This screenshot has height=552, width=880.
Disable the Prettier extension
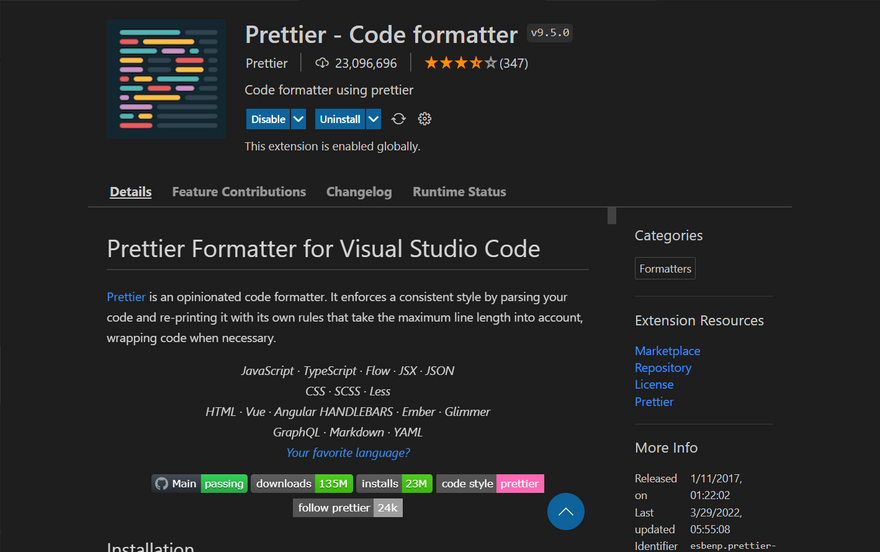pyautogui.click(x=268, y=119)
